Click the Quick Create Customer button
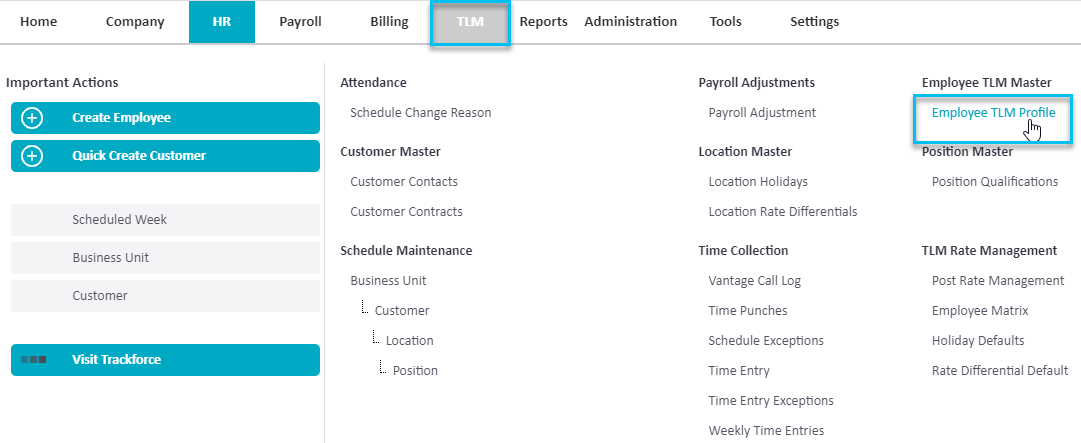Image resolution: width=1081 pixels, height=443 pixels. tap(165, 156)
